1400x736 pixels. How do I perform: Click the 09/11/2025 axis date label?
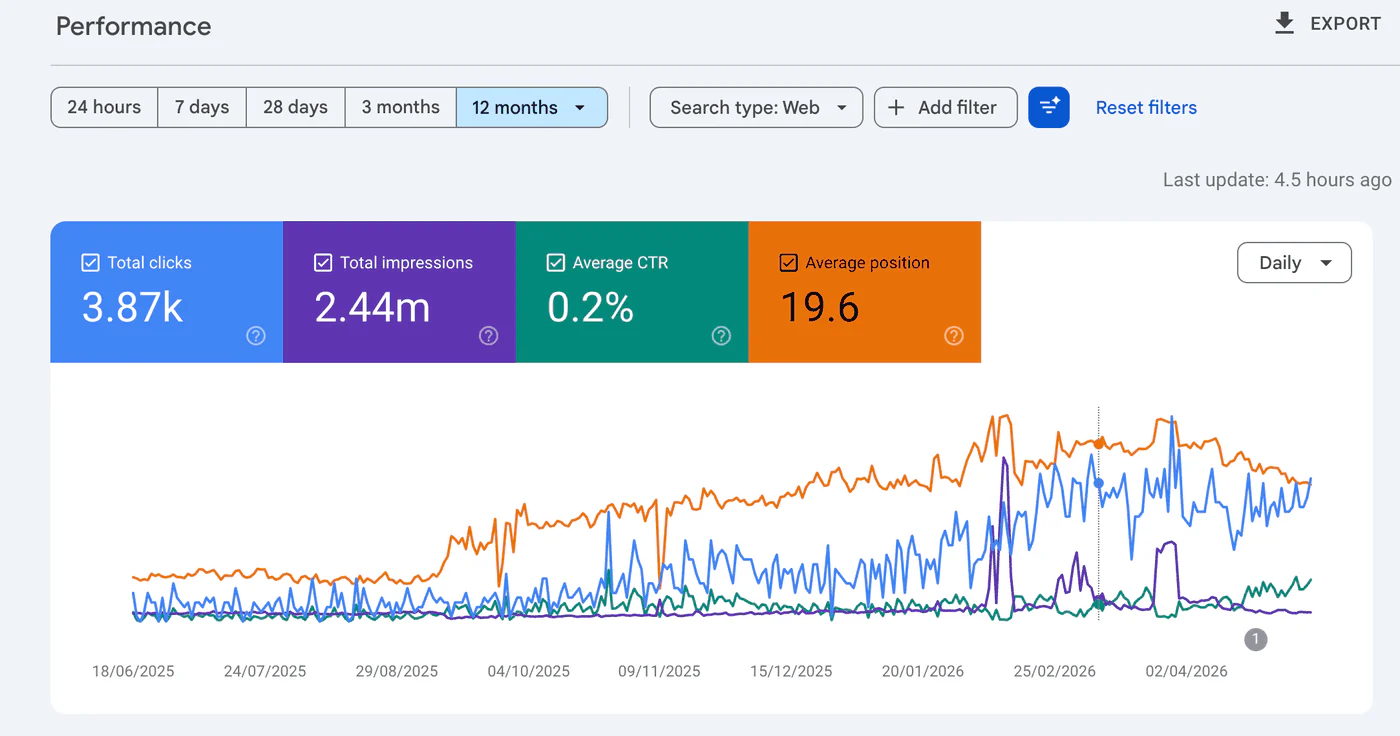tap(660, 671)
